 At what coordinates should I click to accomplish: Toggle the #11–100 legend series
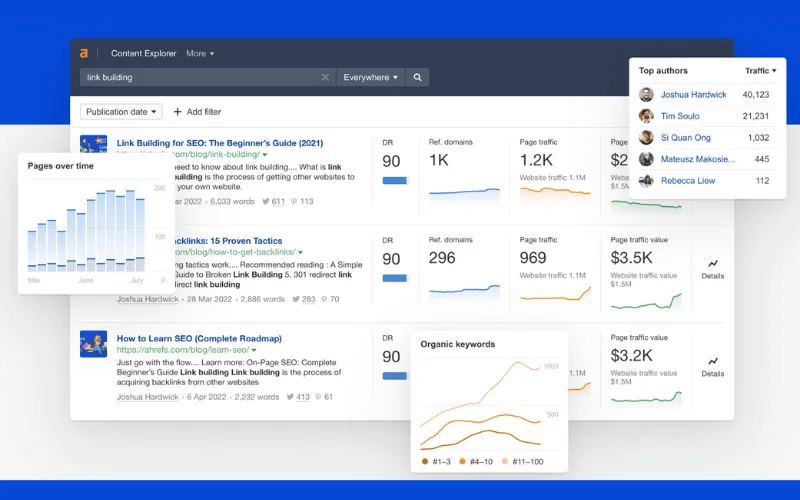[x=522, y=462]
